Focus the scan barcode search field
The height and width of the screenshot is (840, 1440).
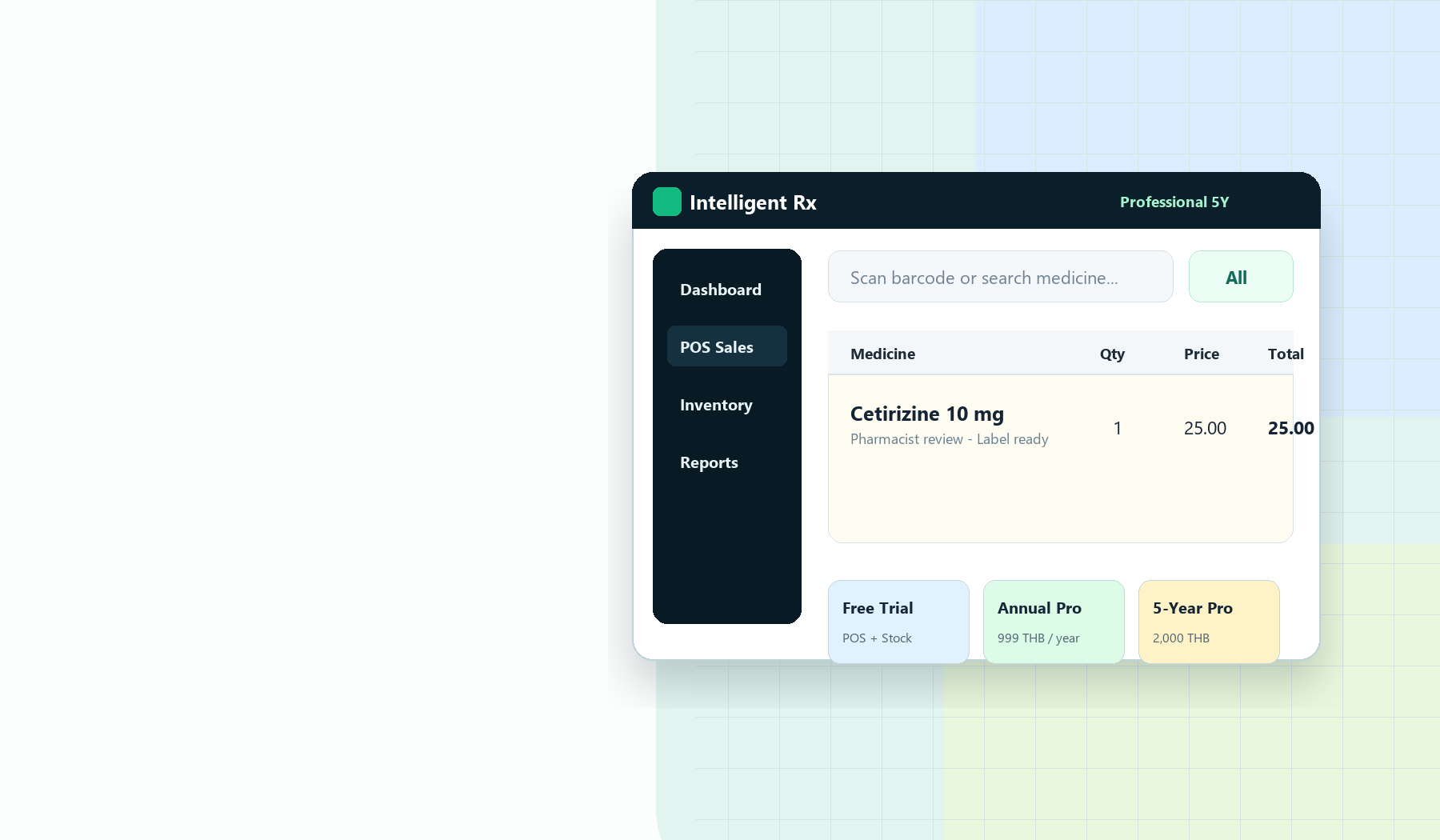click(1001, 277)
